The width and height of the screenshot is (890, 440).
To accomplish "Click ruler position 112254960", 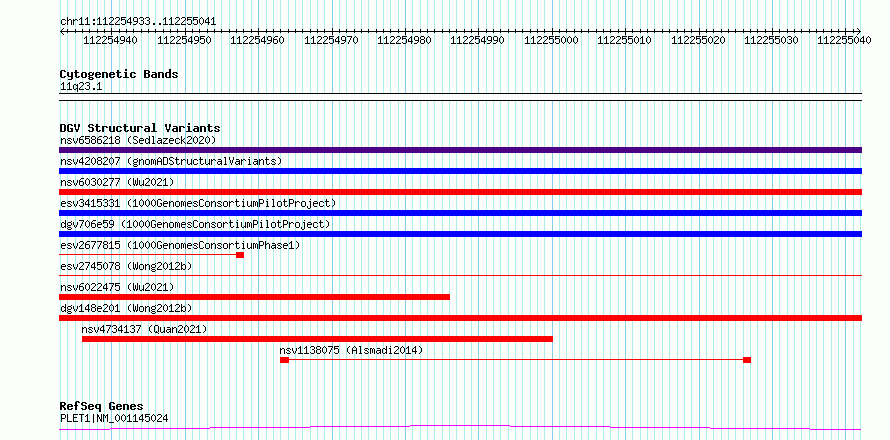I will 257,40.
